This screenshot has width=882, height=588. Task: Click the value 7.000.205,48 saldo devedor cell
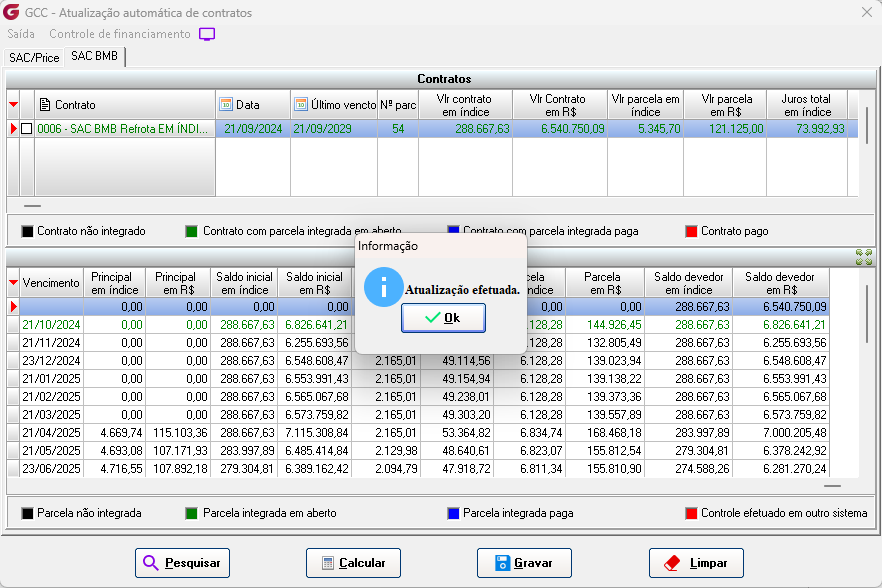click(781, 433)
